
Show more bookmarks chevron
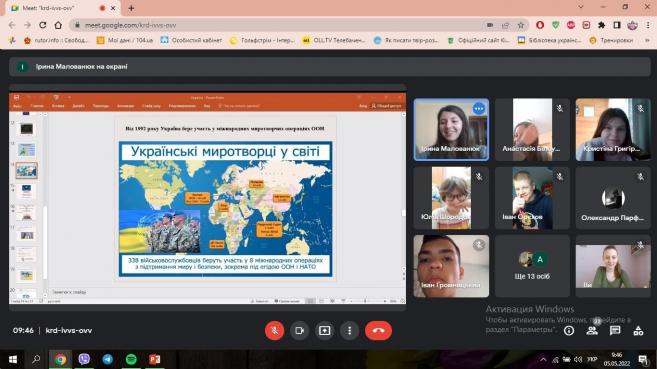(x=648, y=40)
